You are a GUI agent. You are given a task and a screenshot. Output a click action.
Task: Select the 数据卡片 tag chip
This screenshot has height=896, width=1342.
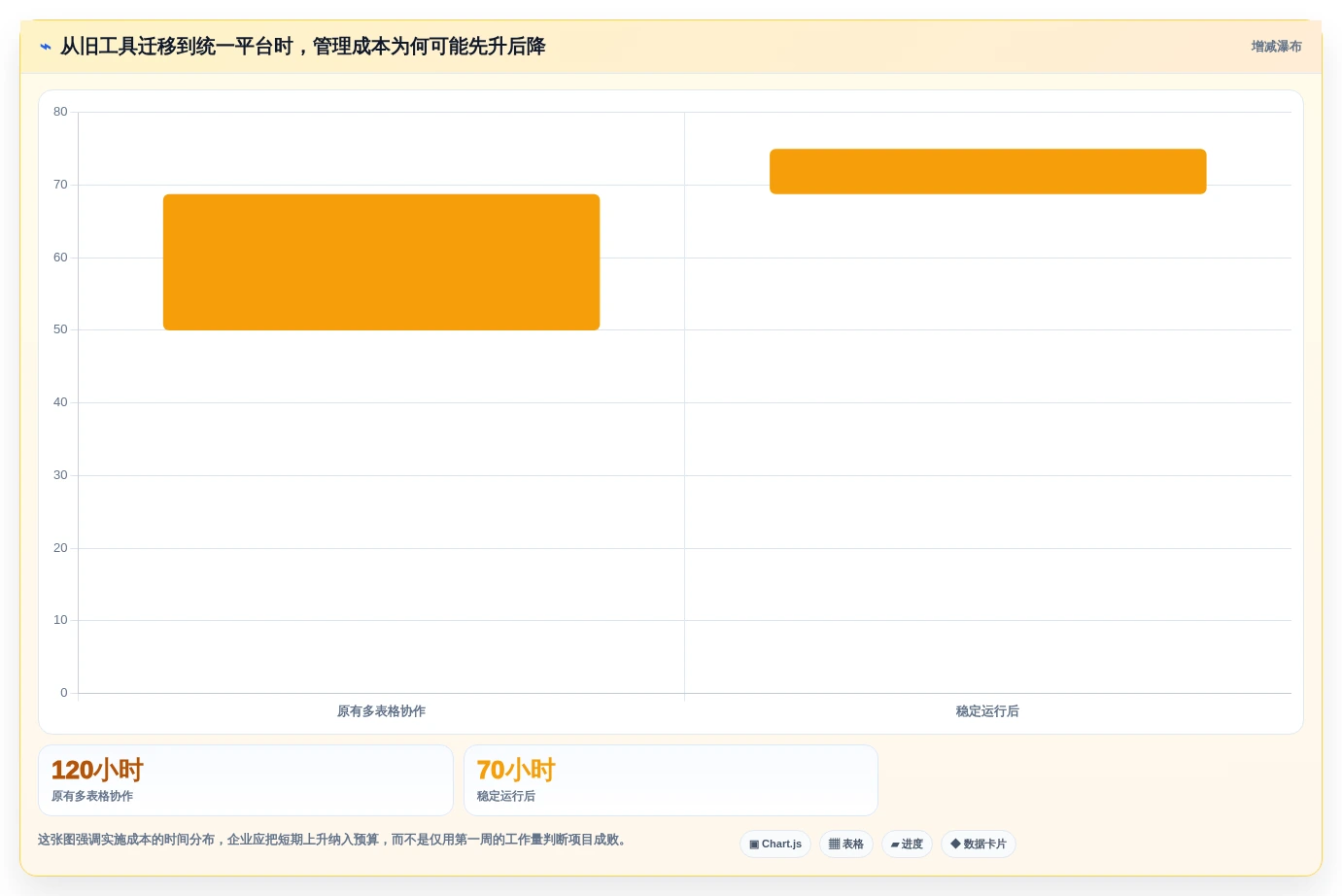pos(979,844)
